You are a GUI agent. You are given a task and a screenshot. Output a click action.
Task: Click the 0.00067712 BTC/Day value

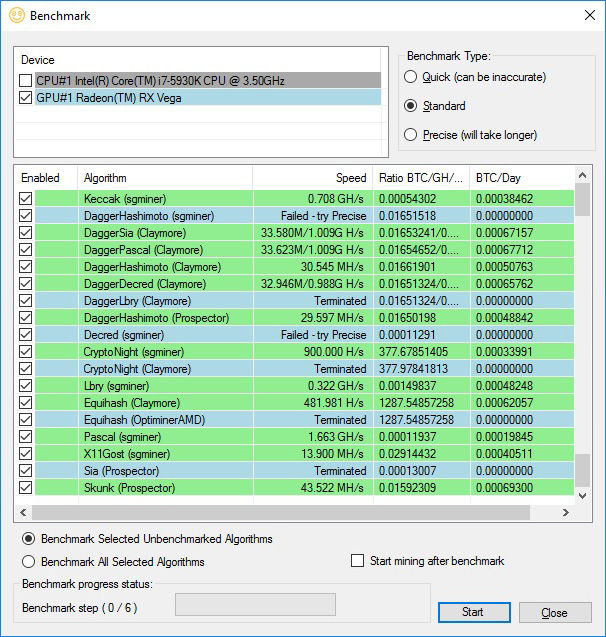pyautogui.click(x=504, y=249)
